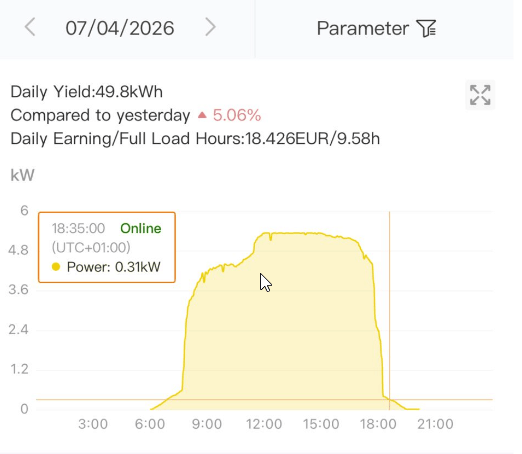Click the red up-triangle next to 5.06%
The width and height of the screenshot is (522, 454).
tap(202, 115)
